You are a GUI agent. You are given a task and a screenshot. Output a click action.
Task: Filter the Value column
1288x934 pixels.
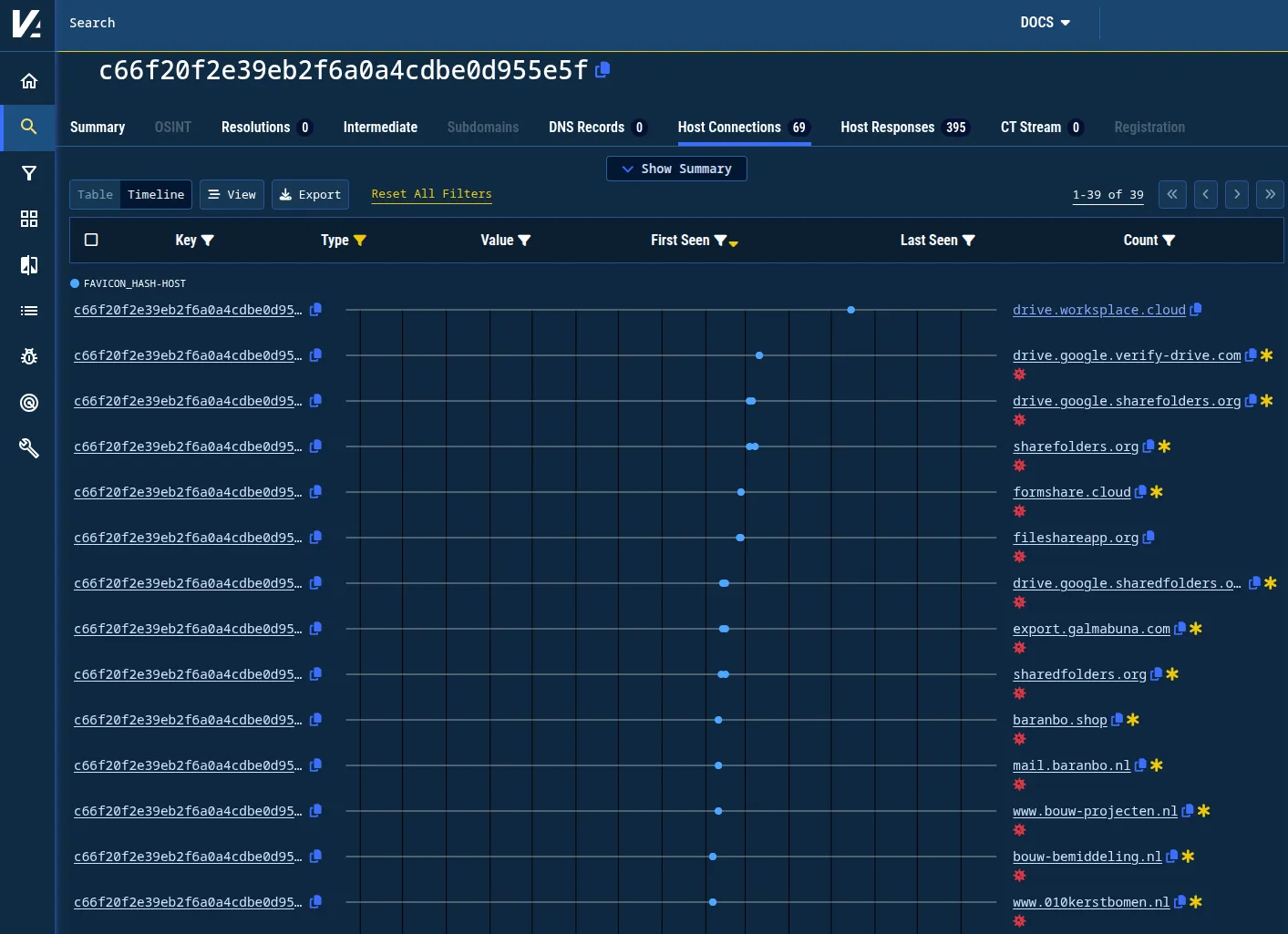click(x=524, y=241)
